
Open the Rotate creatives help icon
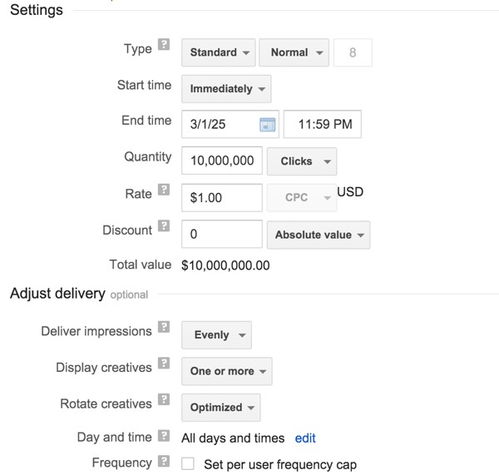click(164, 399)
